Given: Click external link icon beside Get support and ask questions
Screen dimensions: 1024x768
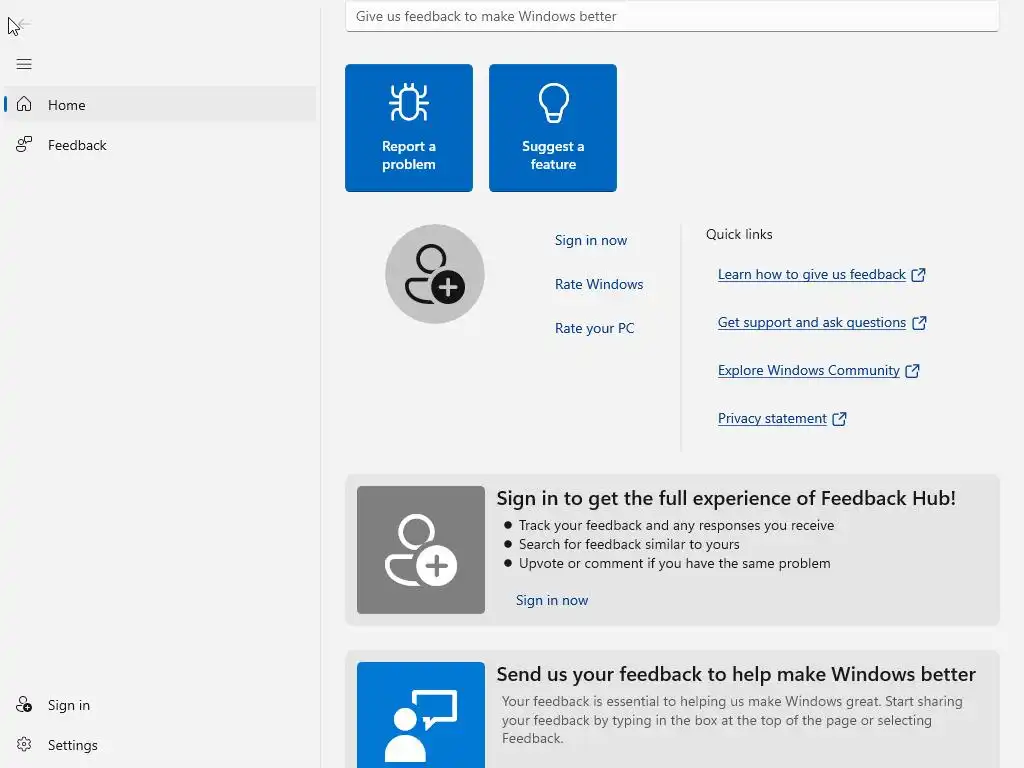Looking at the screenshot, I should pos(919,323).
